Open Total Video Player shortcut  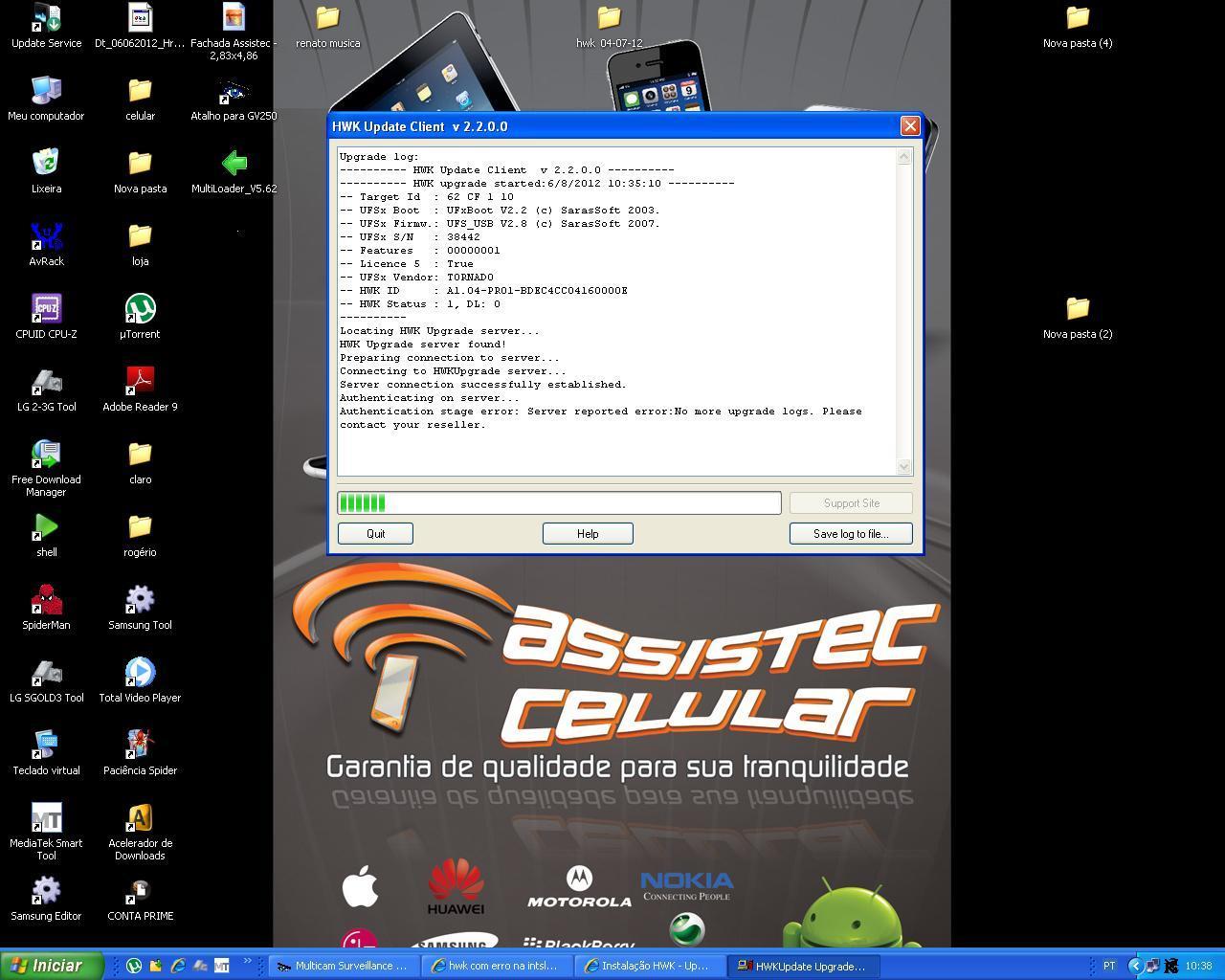pyautogui.click(x=140, y=680)
